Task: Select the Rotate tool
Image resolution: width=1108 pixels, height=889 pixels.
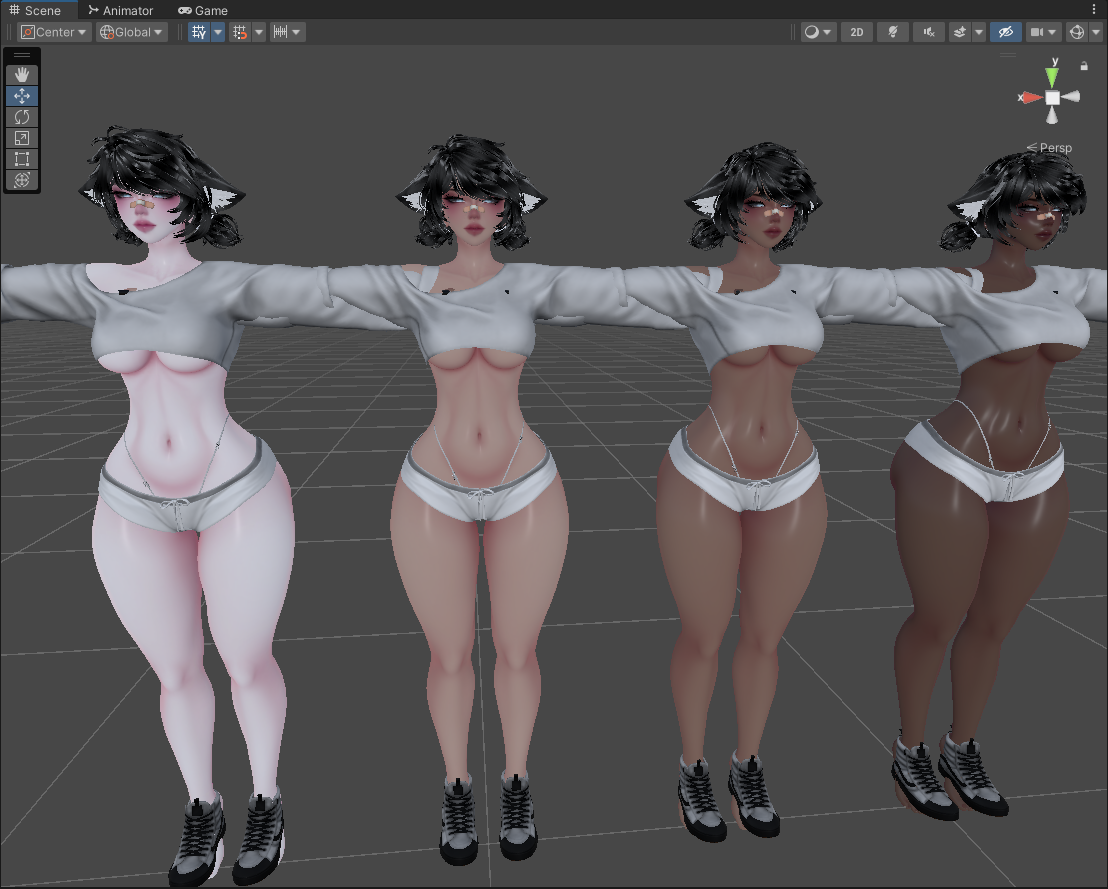Action: tap(22, 117)
